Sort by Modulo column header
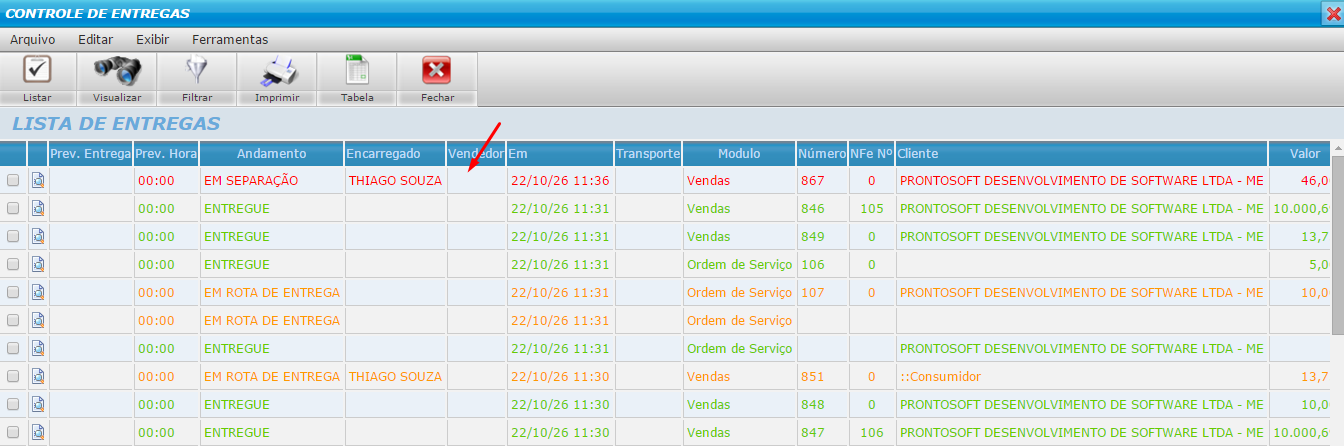This screenshot has width=1344, height=446. pos(739,154)
